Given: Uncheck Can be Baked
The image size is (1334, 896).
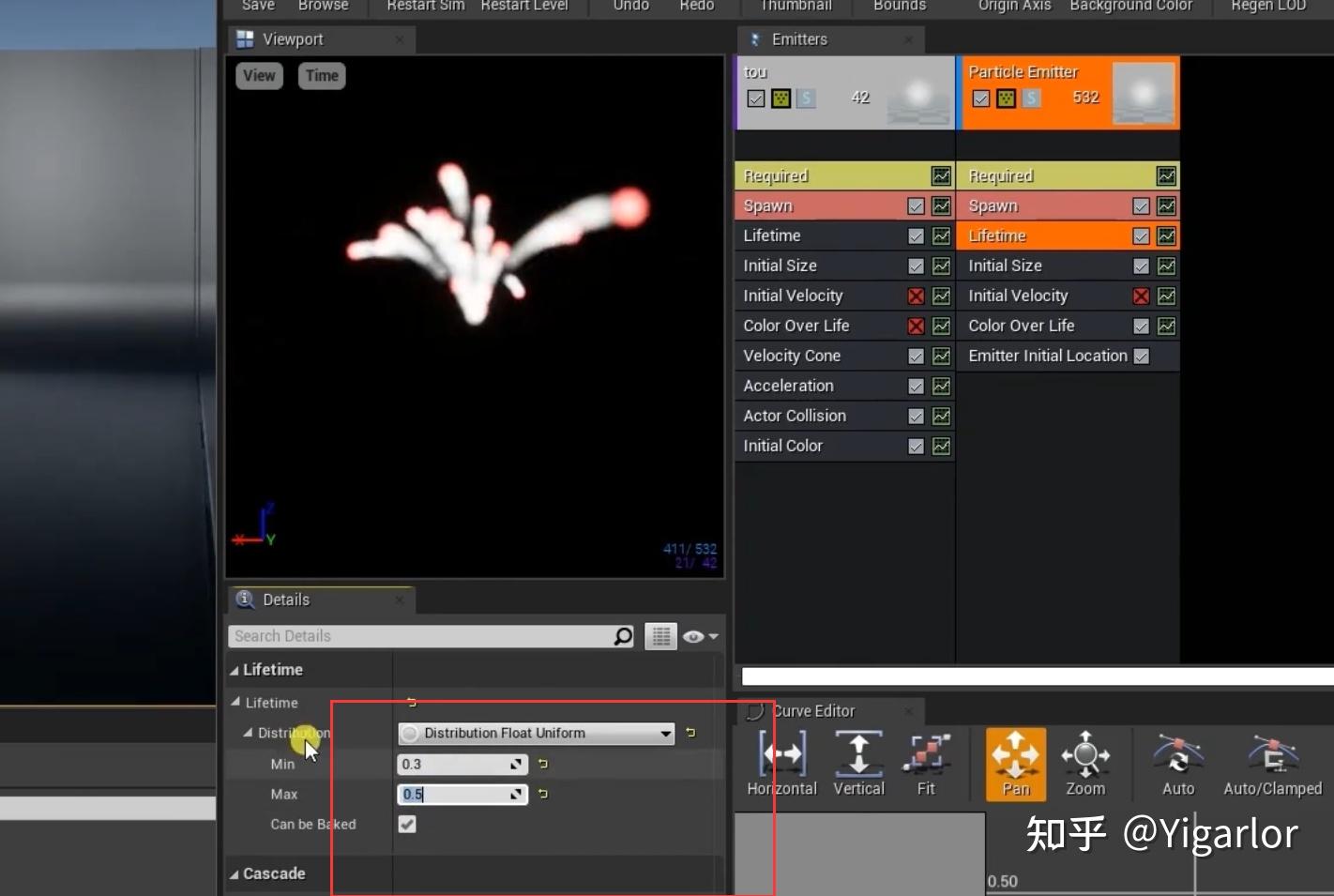Looking at the screenshot, I should coord(407,824).
